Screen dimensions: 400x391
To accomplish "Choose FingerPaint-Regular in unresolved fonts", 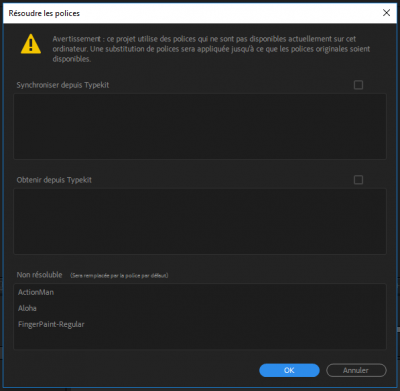I will [x=51, y=324].
